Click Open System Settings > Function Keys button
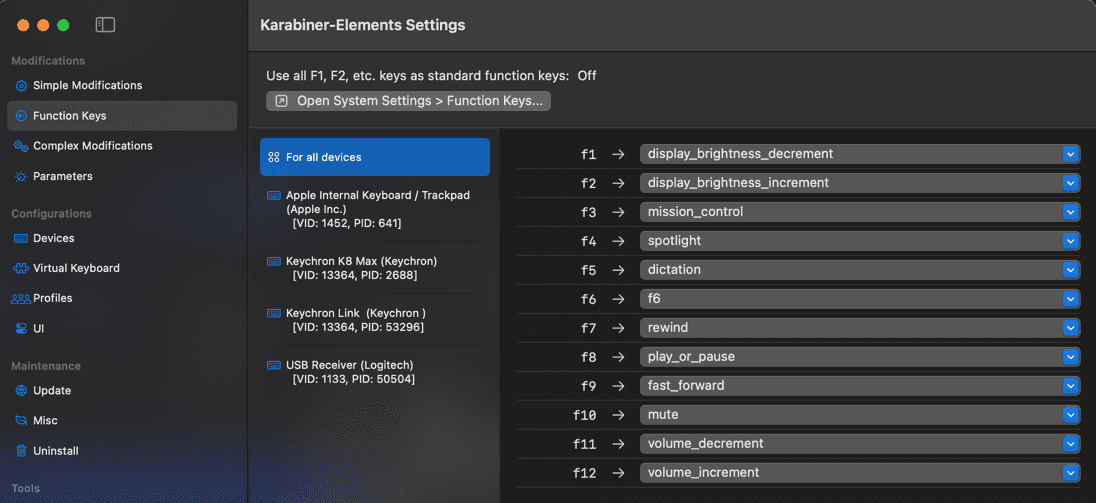1096x503 pixels. [x=408, y=101]
